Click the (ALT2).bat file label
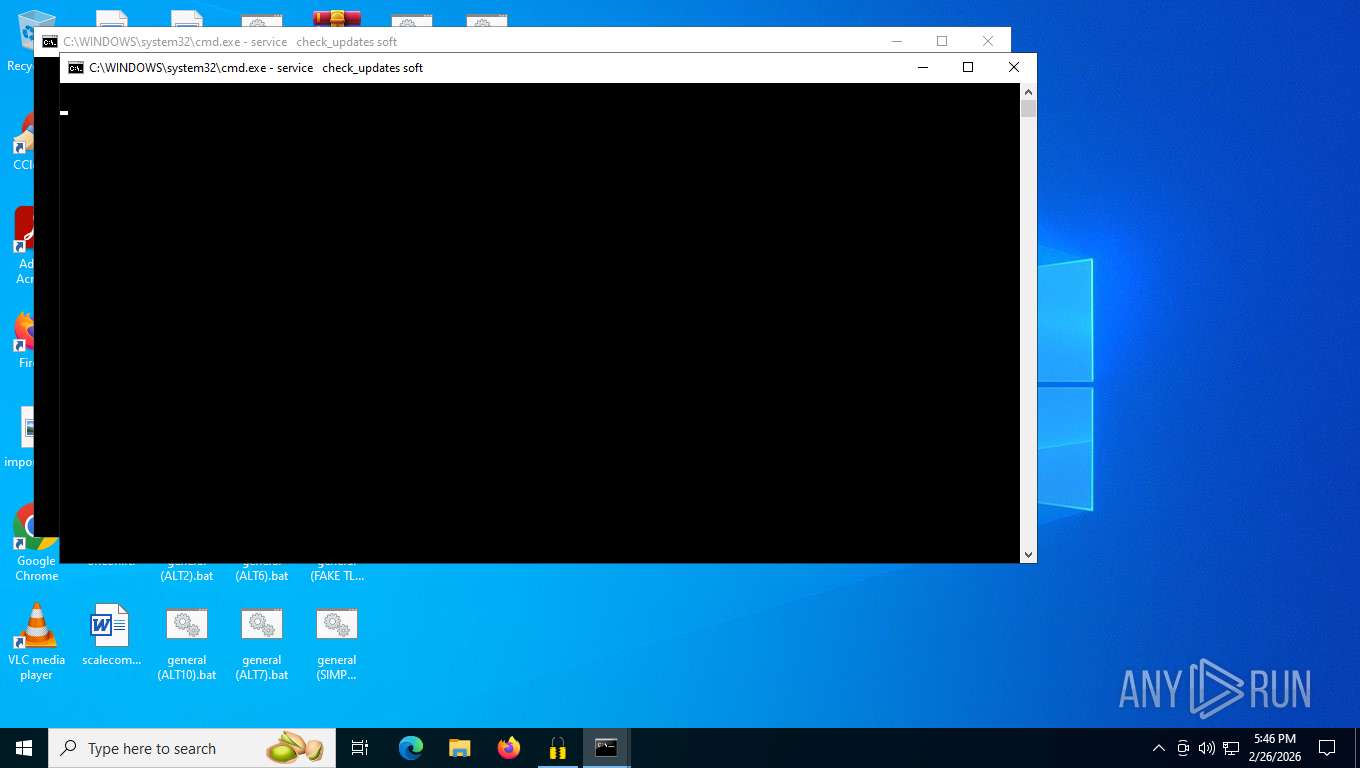The image size is (1360, 768). pos(187,575)
